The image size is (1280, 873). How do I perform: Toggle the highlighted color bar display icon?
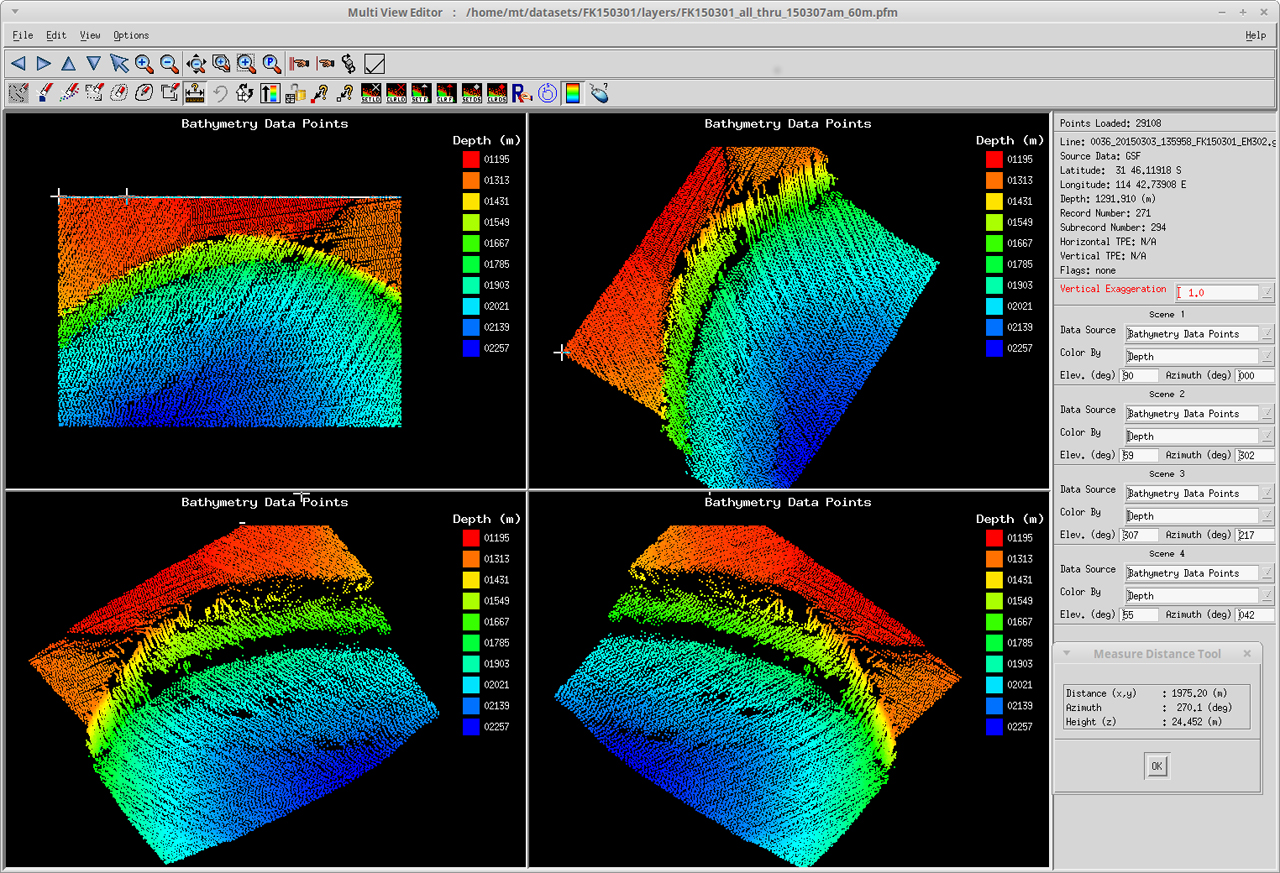tap(572, 93)
